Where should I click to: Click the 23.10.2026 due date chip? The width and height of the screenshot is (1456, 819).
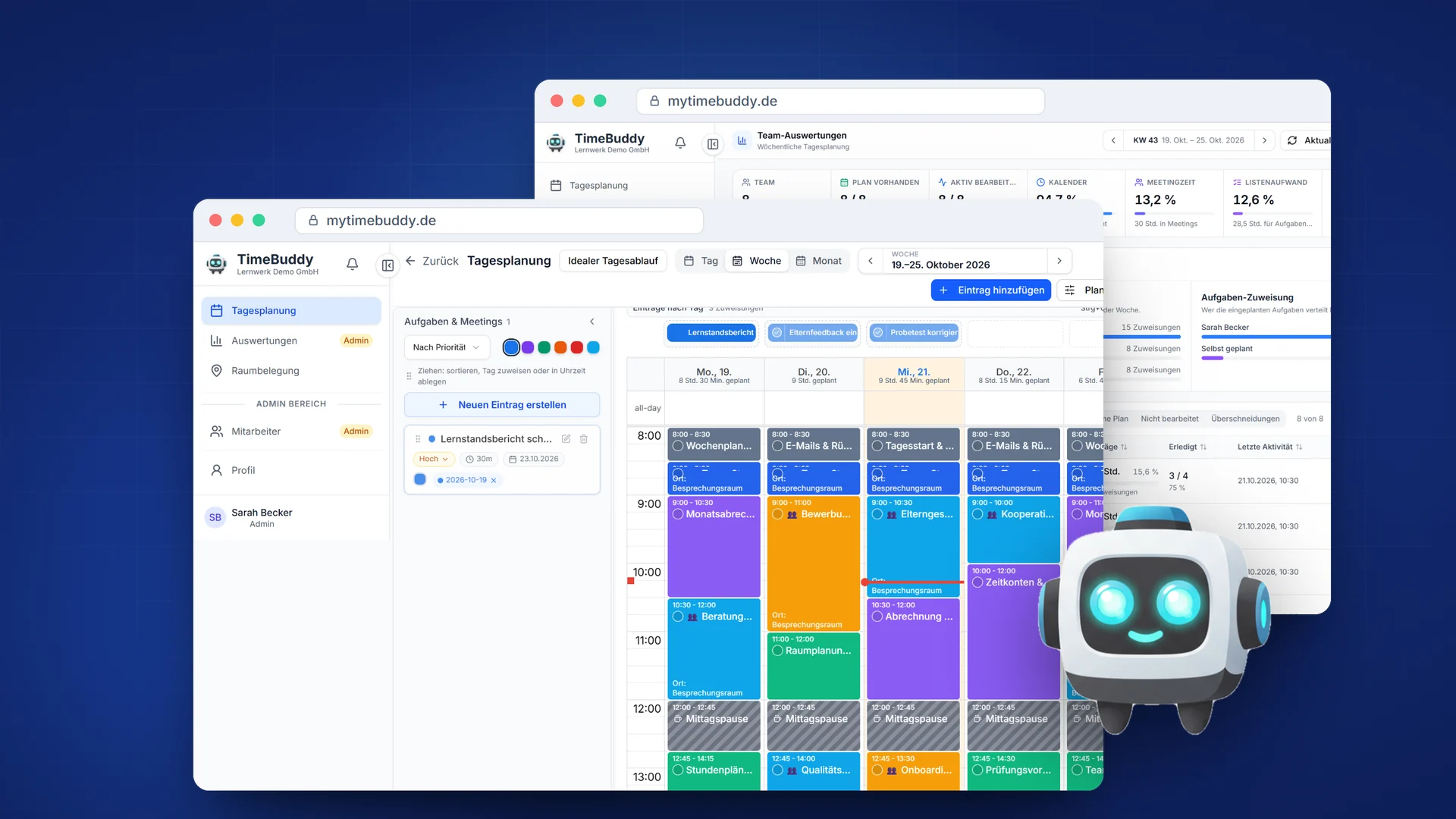coord(534,459)
